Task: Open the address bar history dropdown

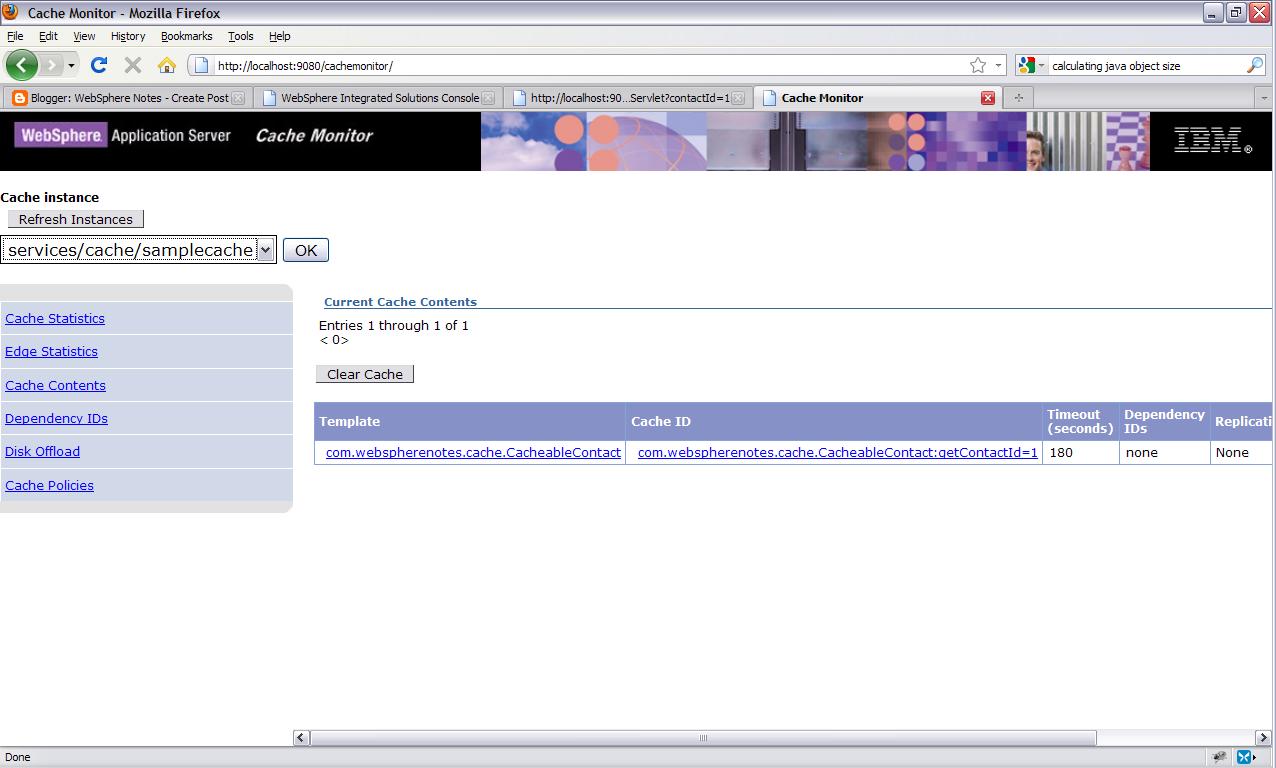Action: point(998,65)
